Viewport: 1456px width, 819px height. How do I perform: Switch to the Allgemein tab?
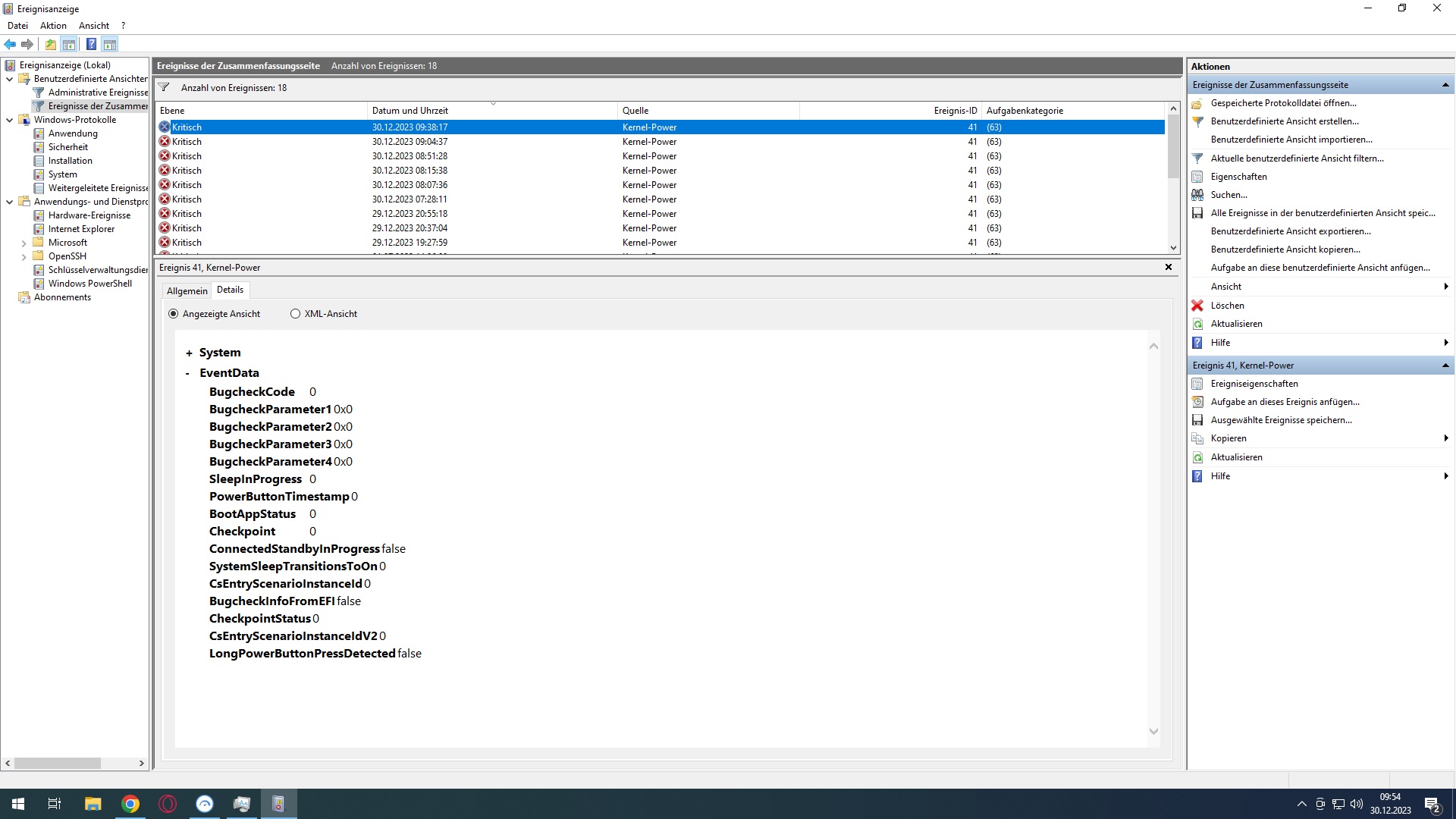[x=187, y=291]
